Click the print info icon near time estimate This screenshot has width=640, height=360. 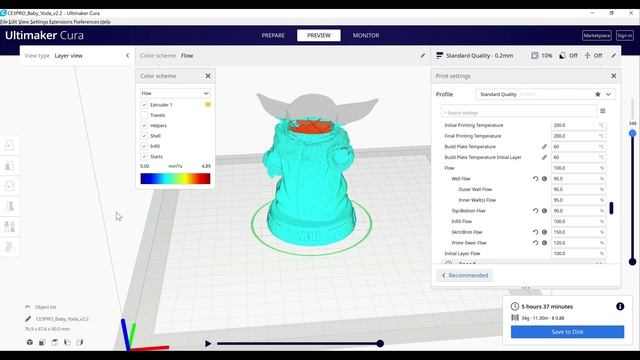coord(620,306)
